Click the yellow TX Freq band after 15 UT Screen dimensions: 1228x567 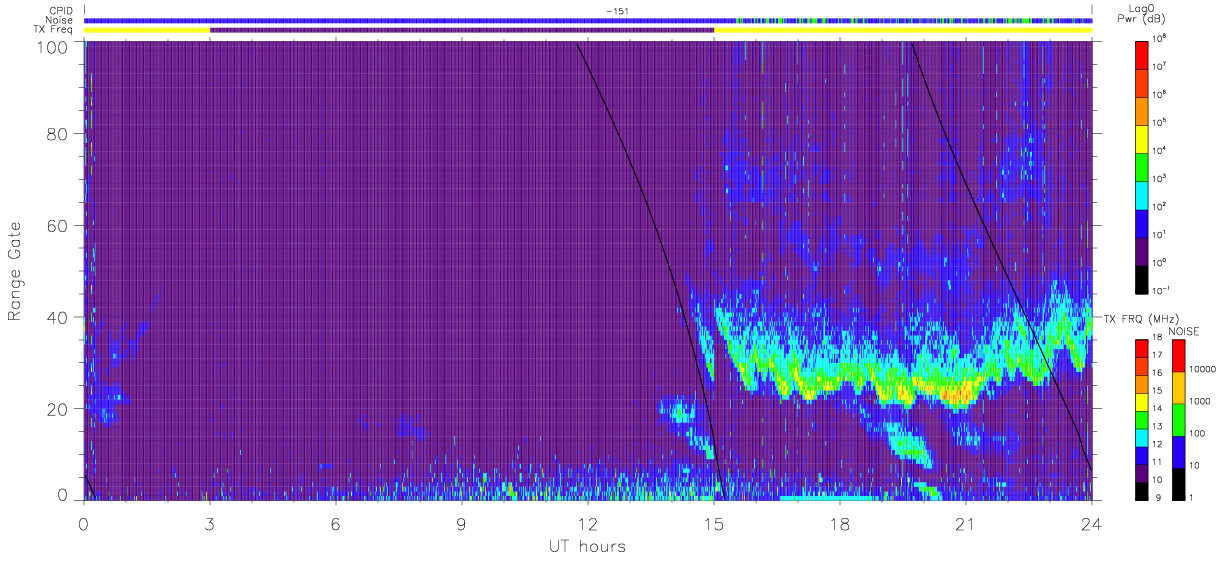903,30
